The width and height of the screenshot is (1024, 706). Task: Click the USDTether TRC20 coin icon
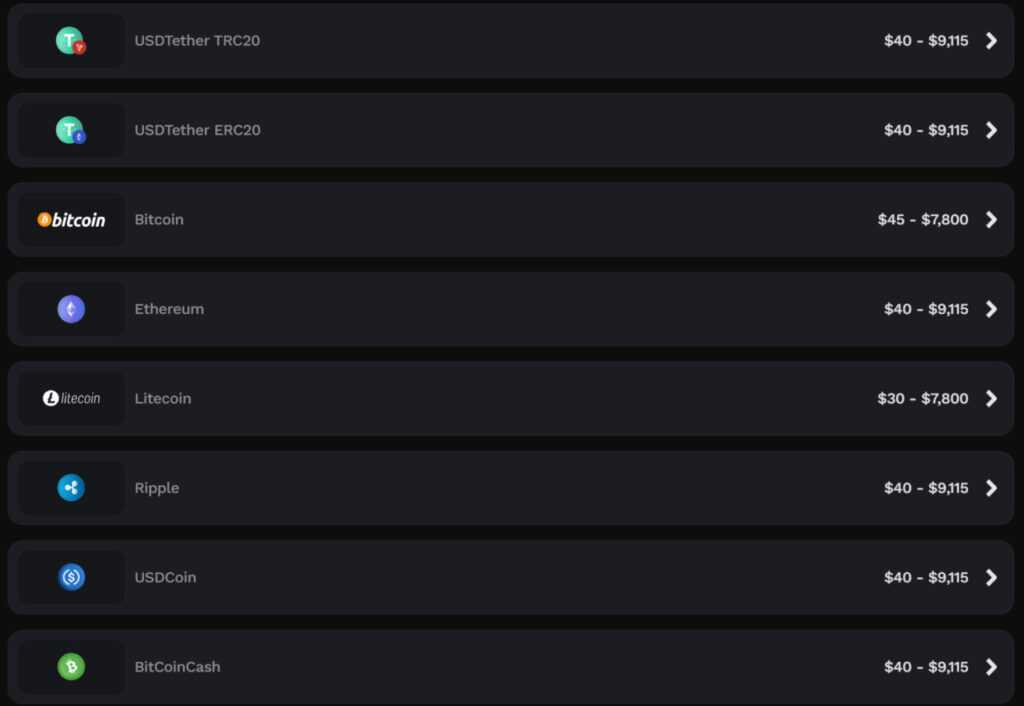click(71, 40)
